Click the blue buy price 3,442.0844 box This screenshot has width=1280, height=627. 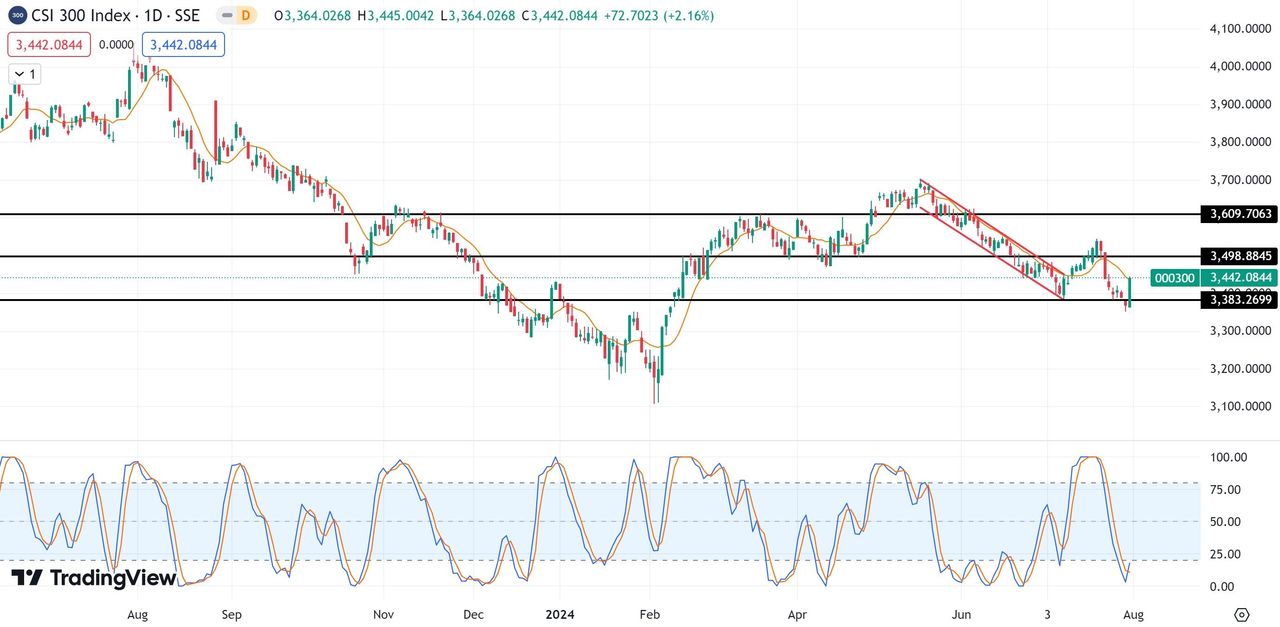click(183, 44)
